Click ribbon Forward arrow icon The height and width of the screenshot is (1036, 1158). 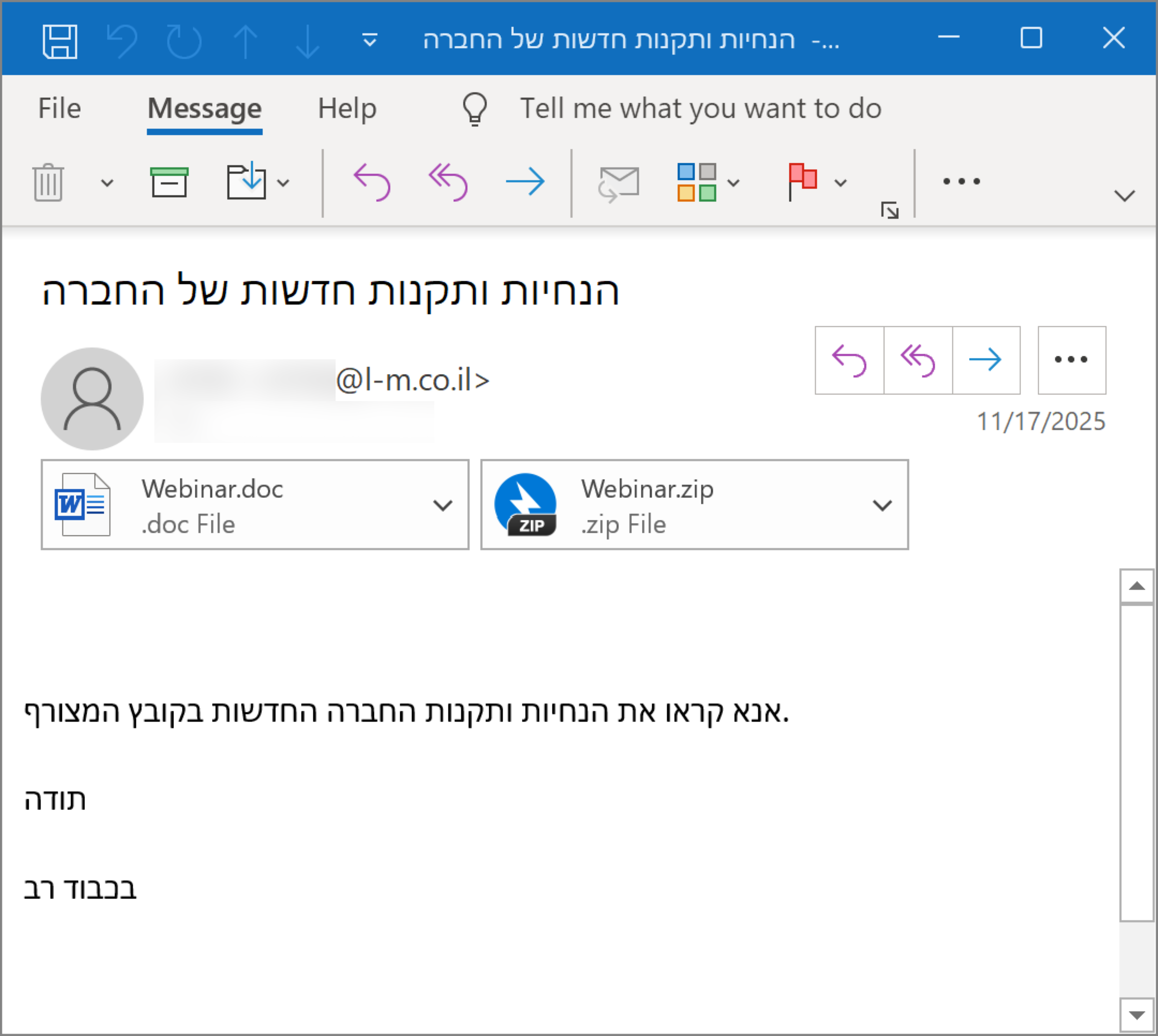[525, 182]
